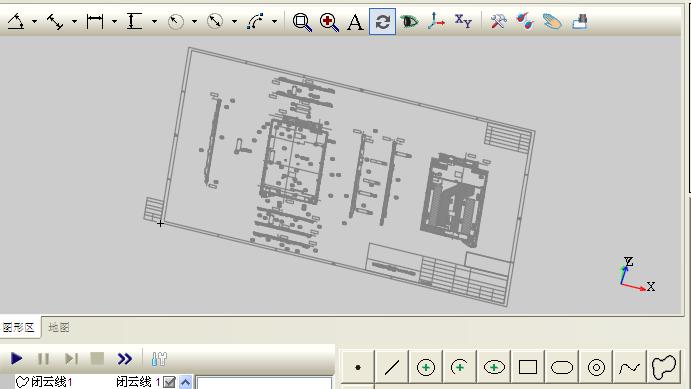
Task: Click the fast-forward double arrow button
Action: coord(125,359)
